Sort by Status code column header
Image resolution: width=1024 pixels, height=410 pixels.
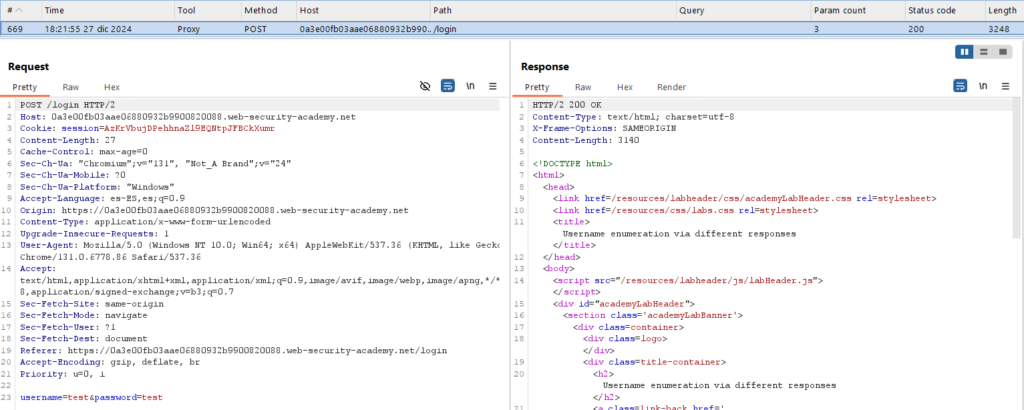tap(944, 10)
